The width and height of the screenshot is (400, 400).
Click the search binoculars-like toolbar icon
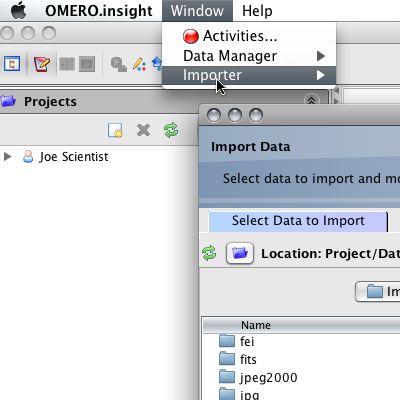(118, 64)
